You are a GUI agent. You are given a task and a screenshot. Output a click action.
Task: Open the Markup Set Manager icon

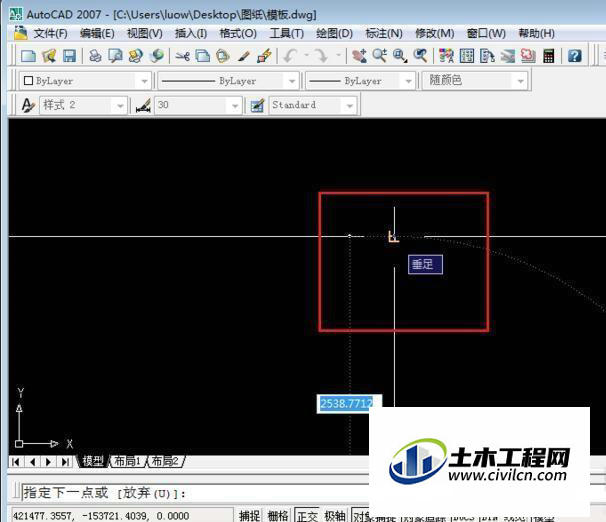528,56
